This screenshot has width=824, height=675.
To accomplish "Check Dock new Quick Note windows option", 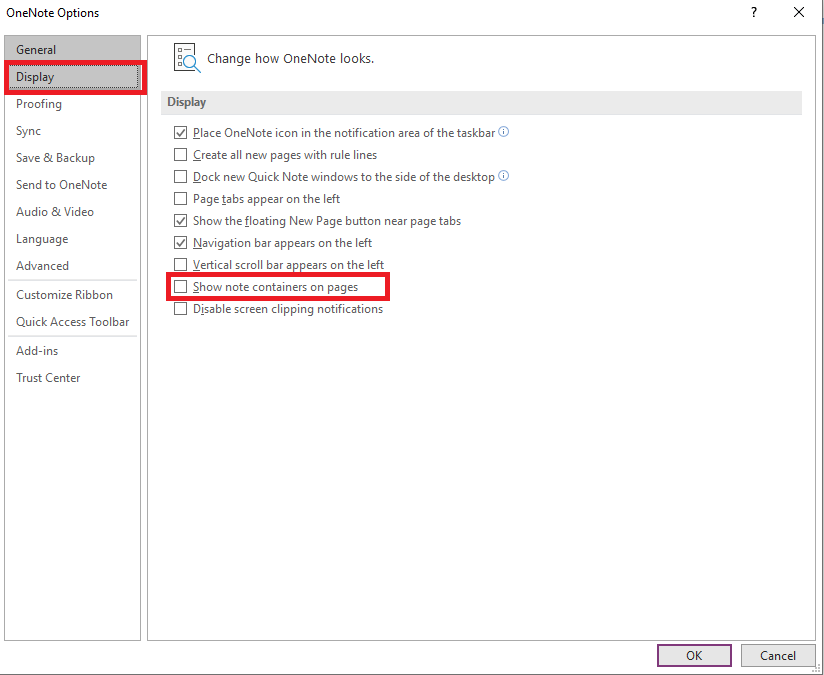I will coord(181,176).
